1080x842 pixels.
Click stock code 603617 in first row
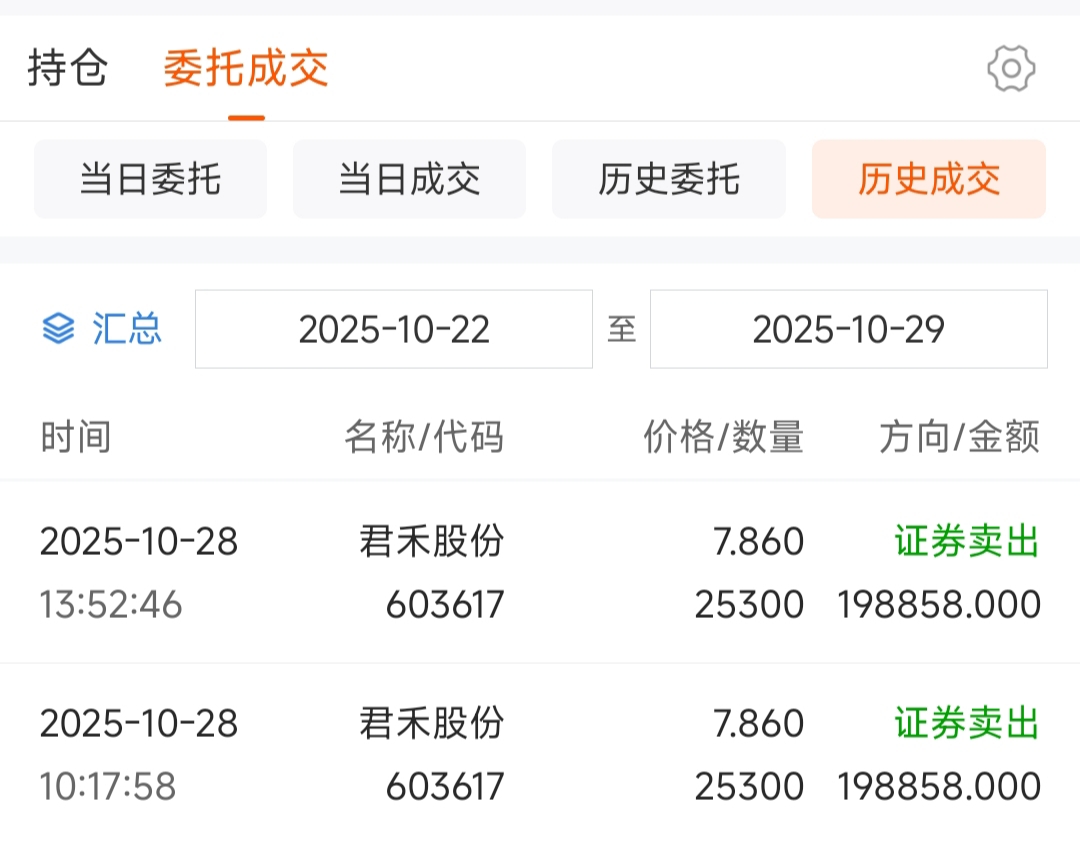445,604
